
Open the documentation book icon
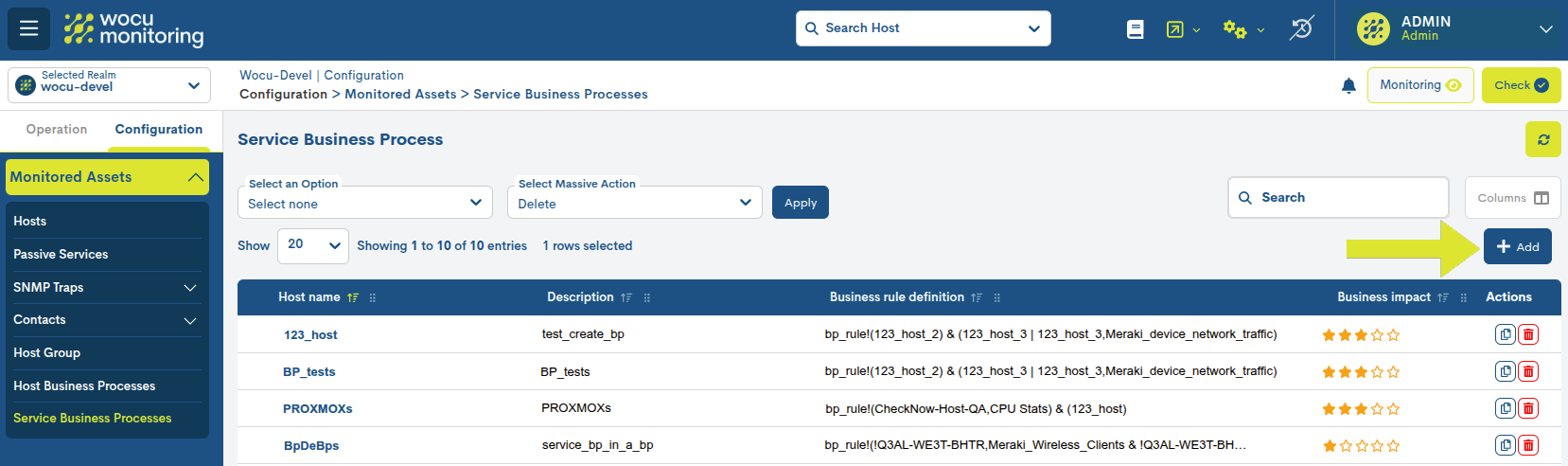click(x=1136, y=29)
